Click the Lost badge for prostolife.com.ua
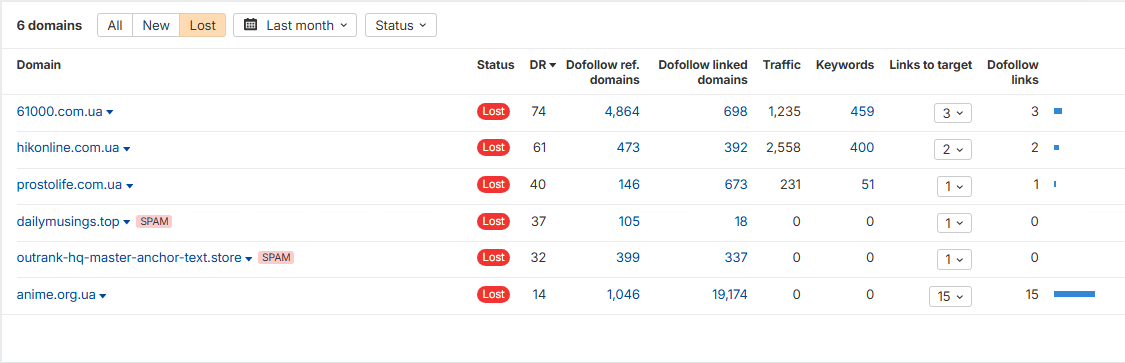 click(x=494, y=184)
